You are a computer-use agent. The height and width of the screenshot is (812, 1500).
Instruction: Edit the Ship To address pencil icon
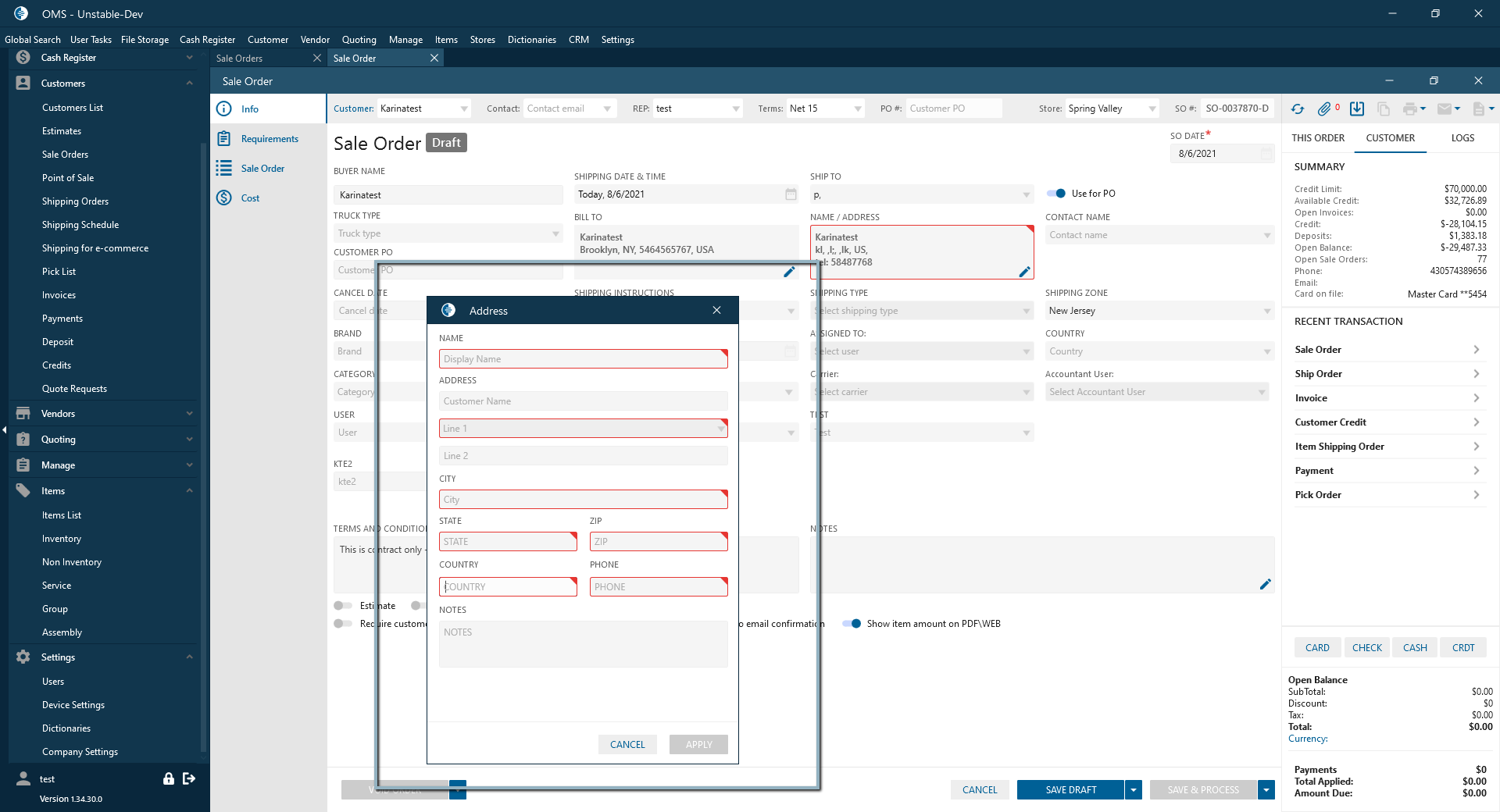1025,272
